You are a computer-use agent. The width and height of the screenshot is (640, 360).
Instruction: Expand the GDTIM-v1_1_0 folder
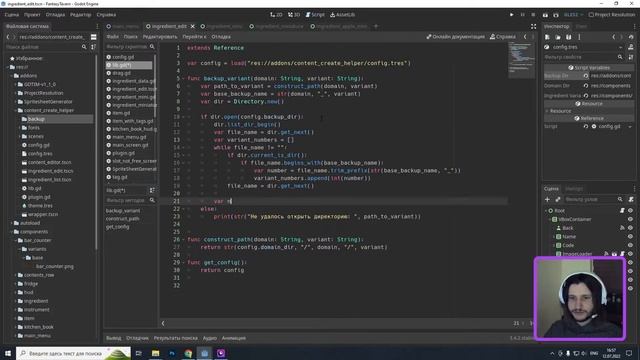click(x=16, y=84)
